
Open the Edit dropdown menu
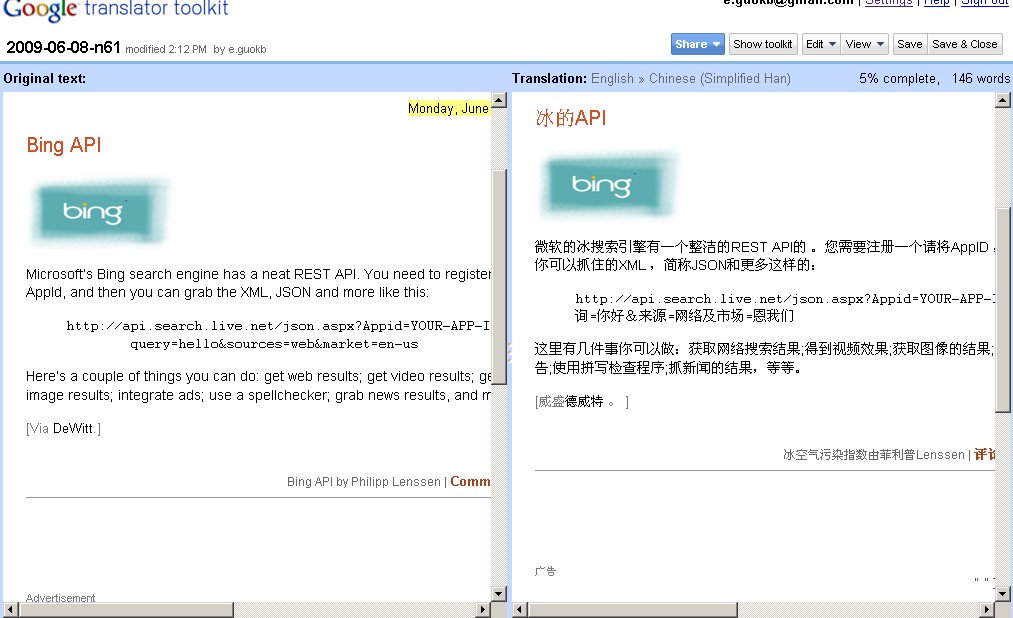tap(820, 44)
